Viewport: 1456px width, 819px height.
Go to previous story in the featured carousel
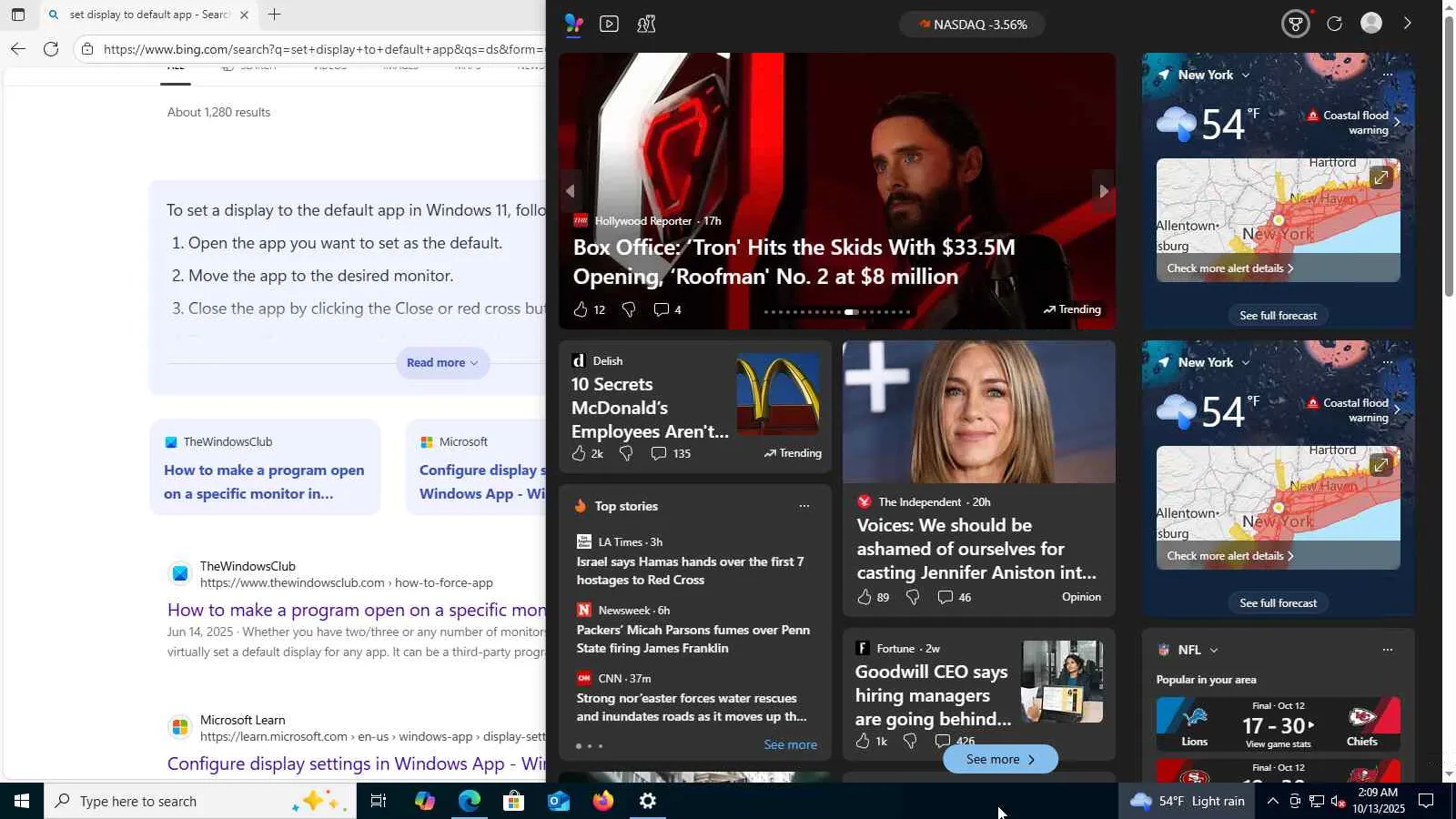pos(570,191)
